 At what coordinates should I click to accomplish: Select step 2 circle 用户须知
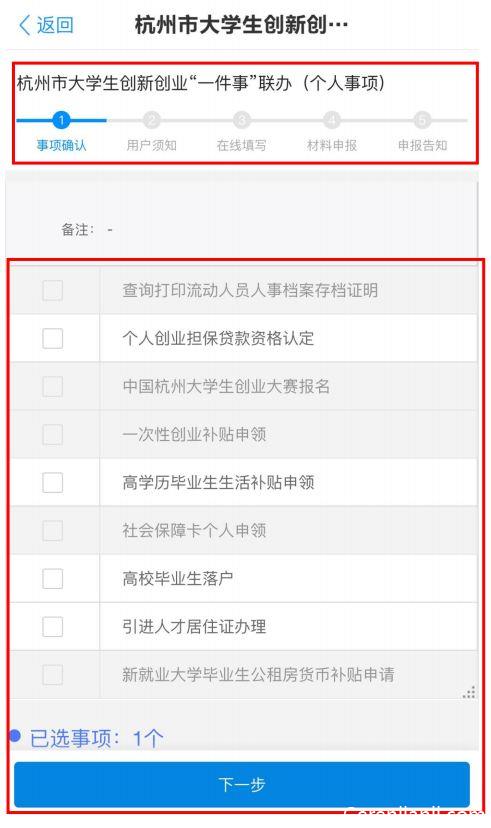(152, 120)
